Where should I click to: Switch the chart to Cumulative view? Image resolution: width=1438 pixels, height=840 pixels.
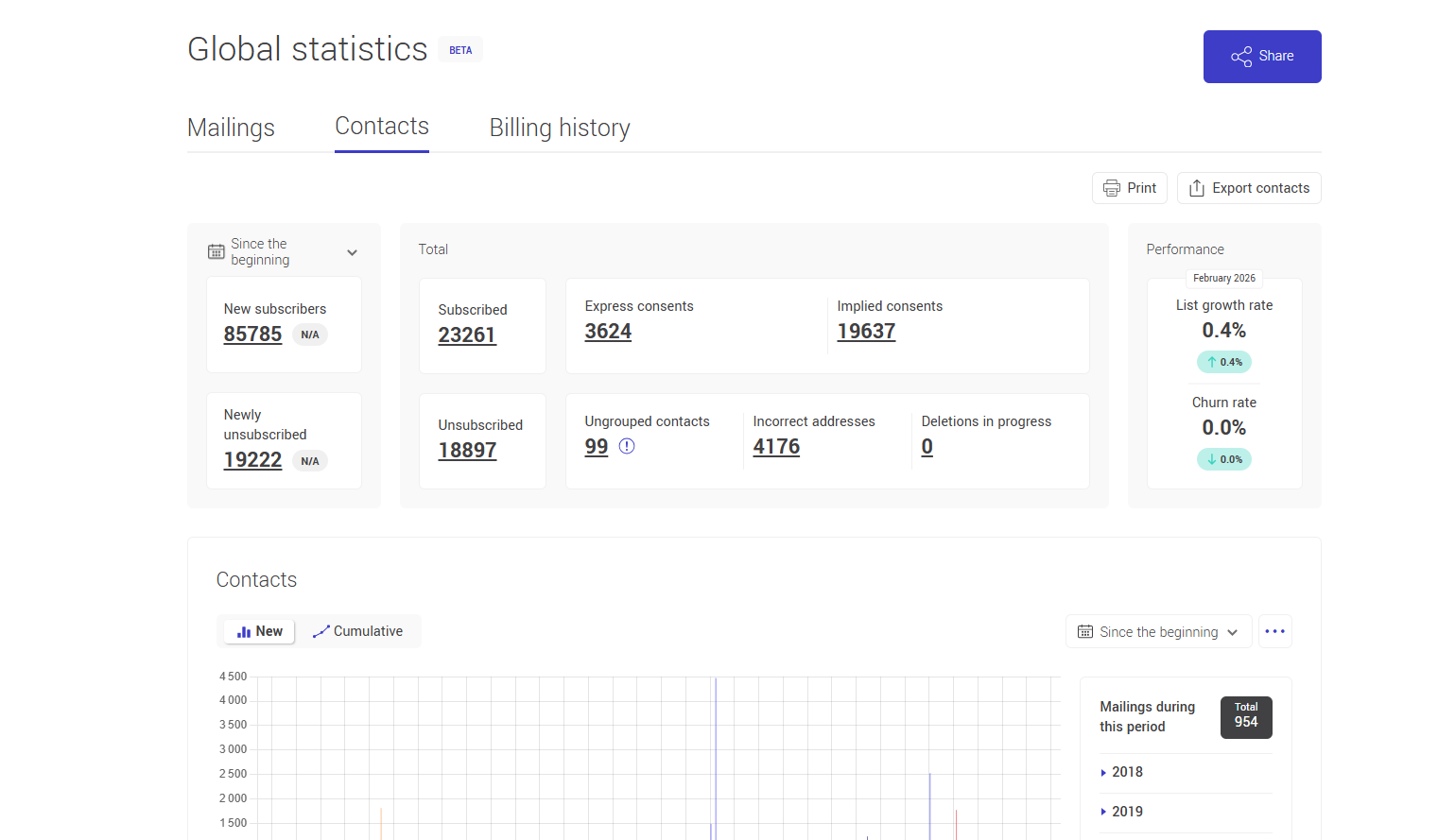(358, 630)
